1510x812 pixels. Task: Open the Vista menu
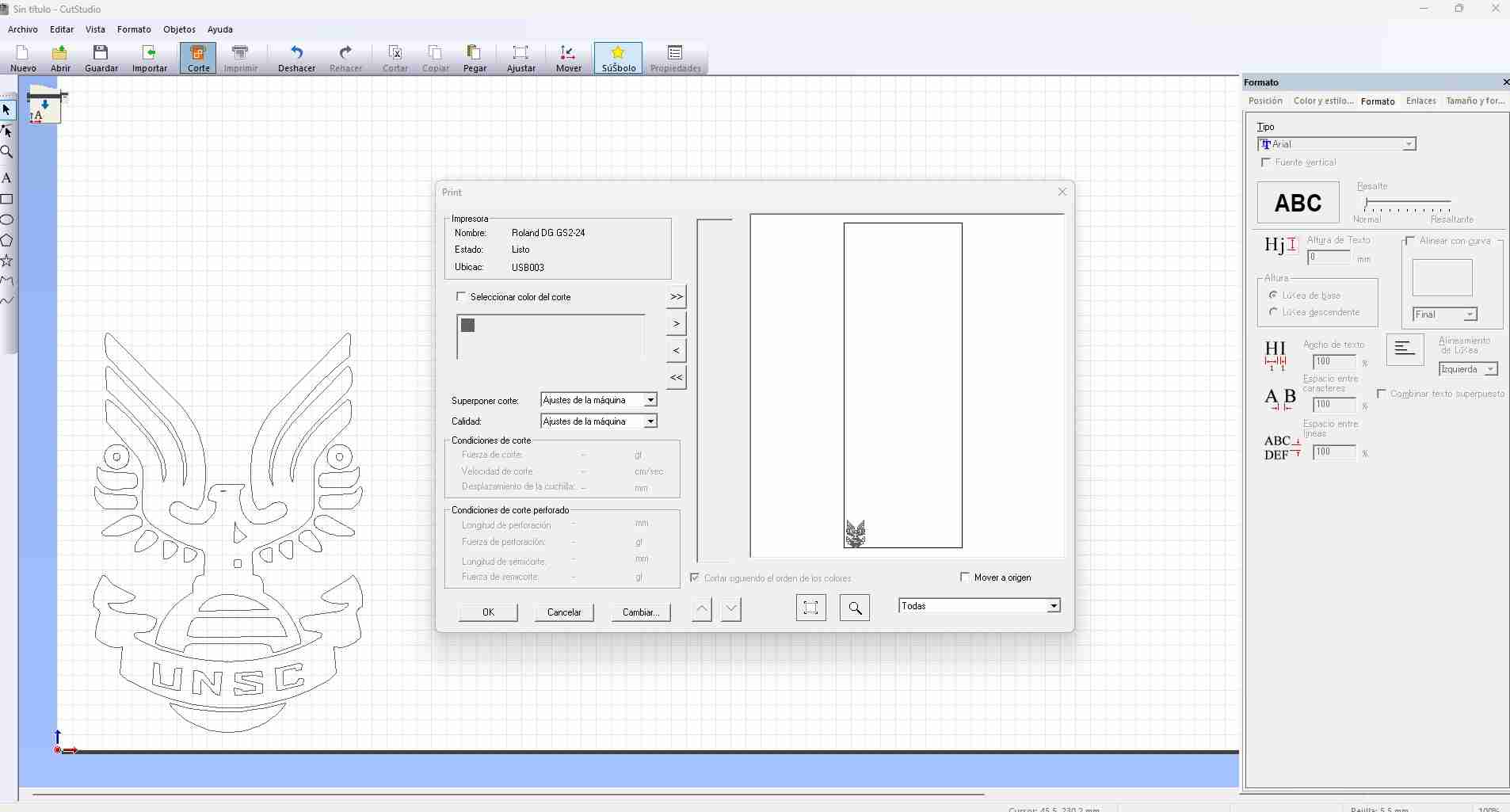[95, 29]
